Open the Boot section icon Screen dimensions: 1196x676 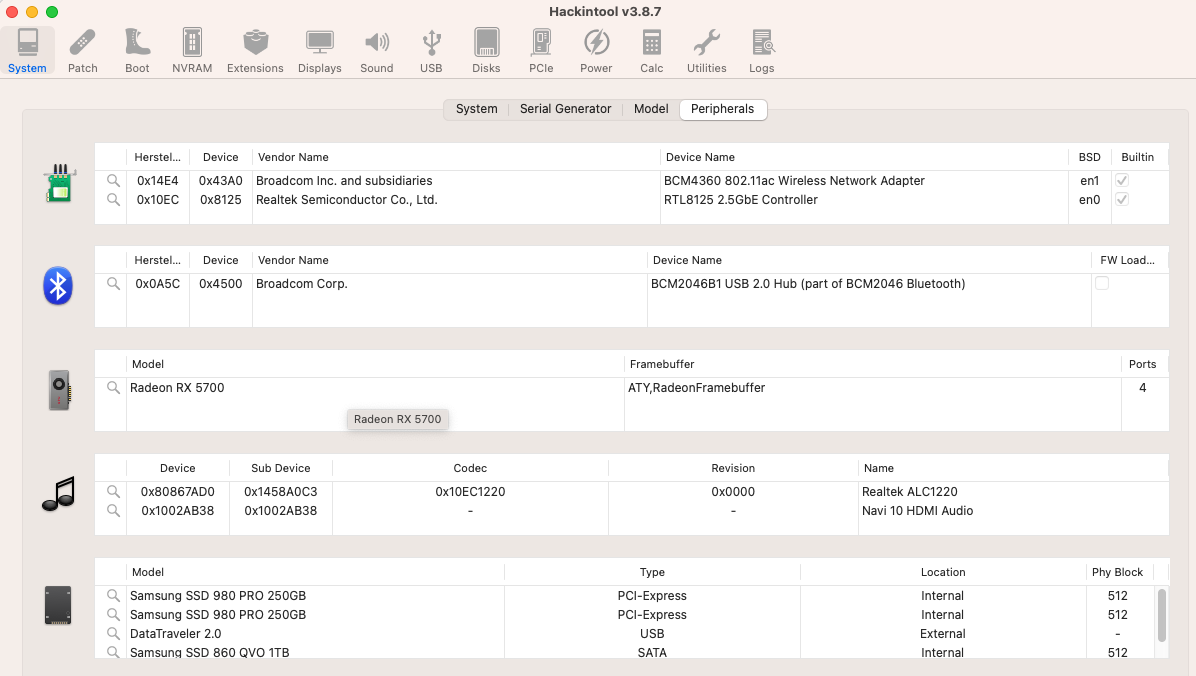pyautogui.click(x=137, y=50)
